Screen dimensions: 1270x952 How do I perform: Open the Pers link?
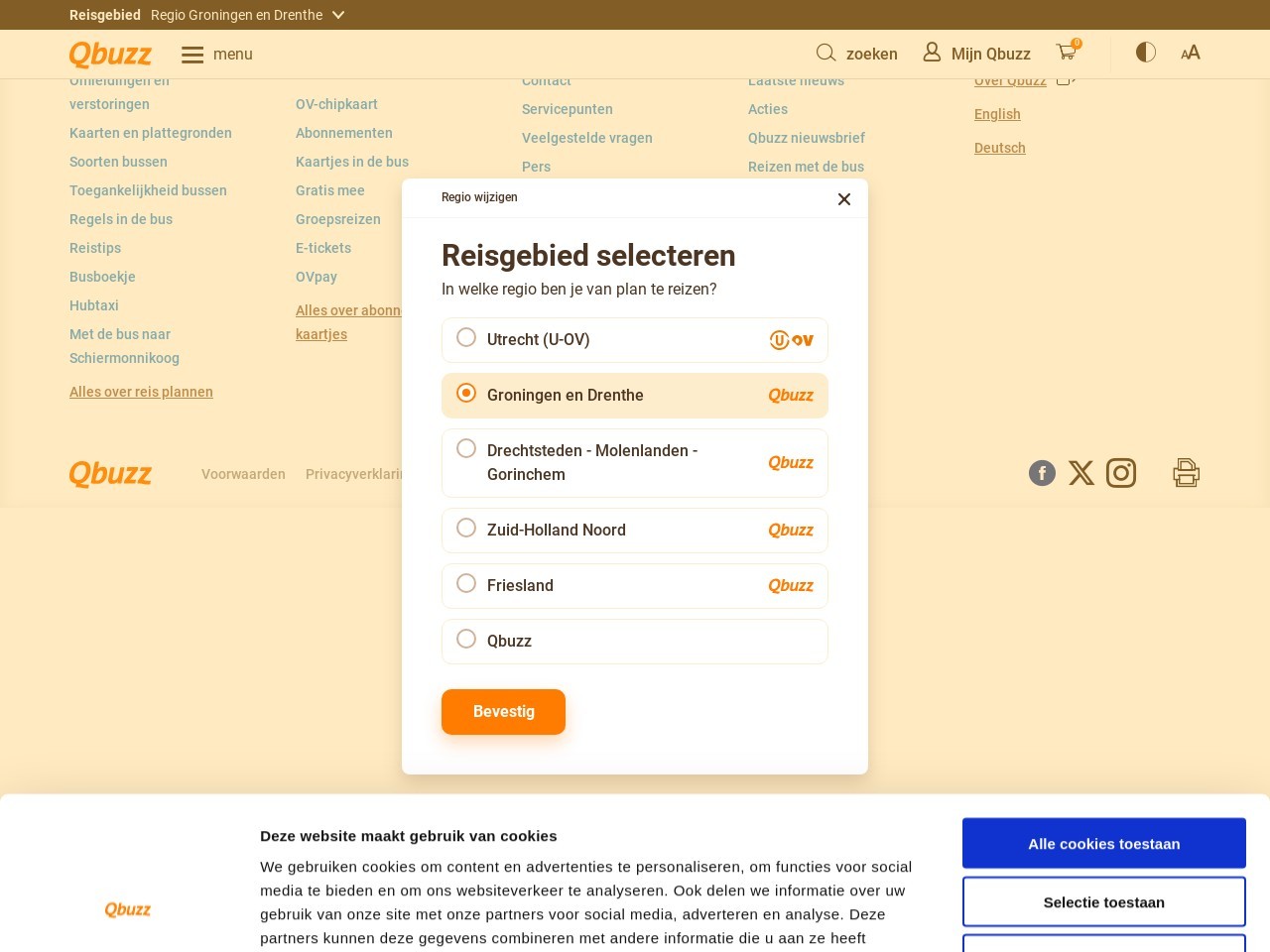click(536, 167)
